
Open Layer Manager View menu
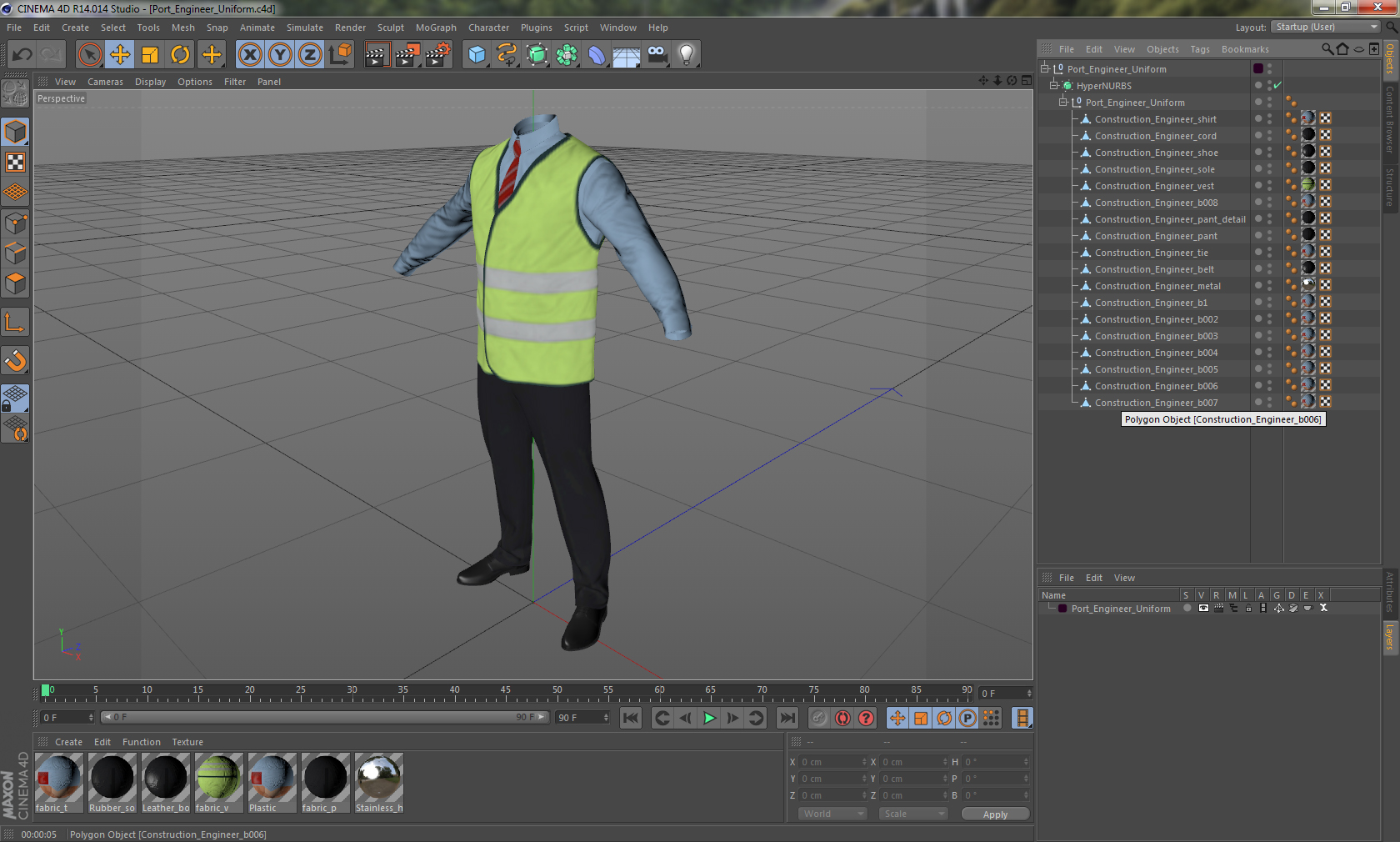tap(1124, 578)
